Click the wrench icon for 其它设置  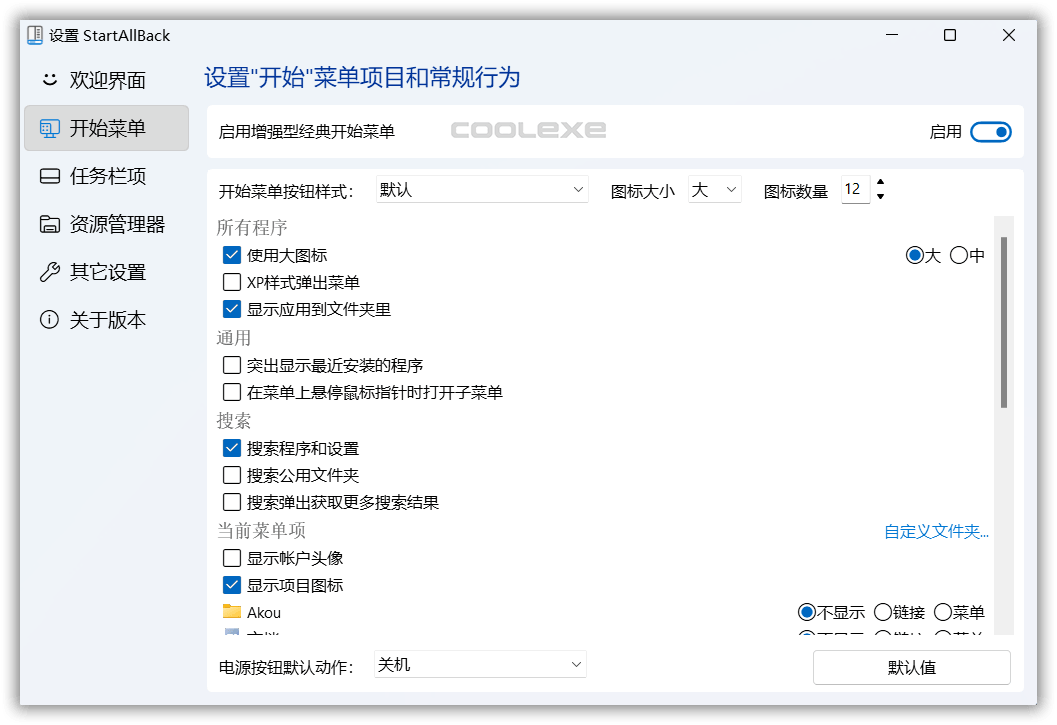[x=49, y=272]
